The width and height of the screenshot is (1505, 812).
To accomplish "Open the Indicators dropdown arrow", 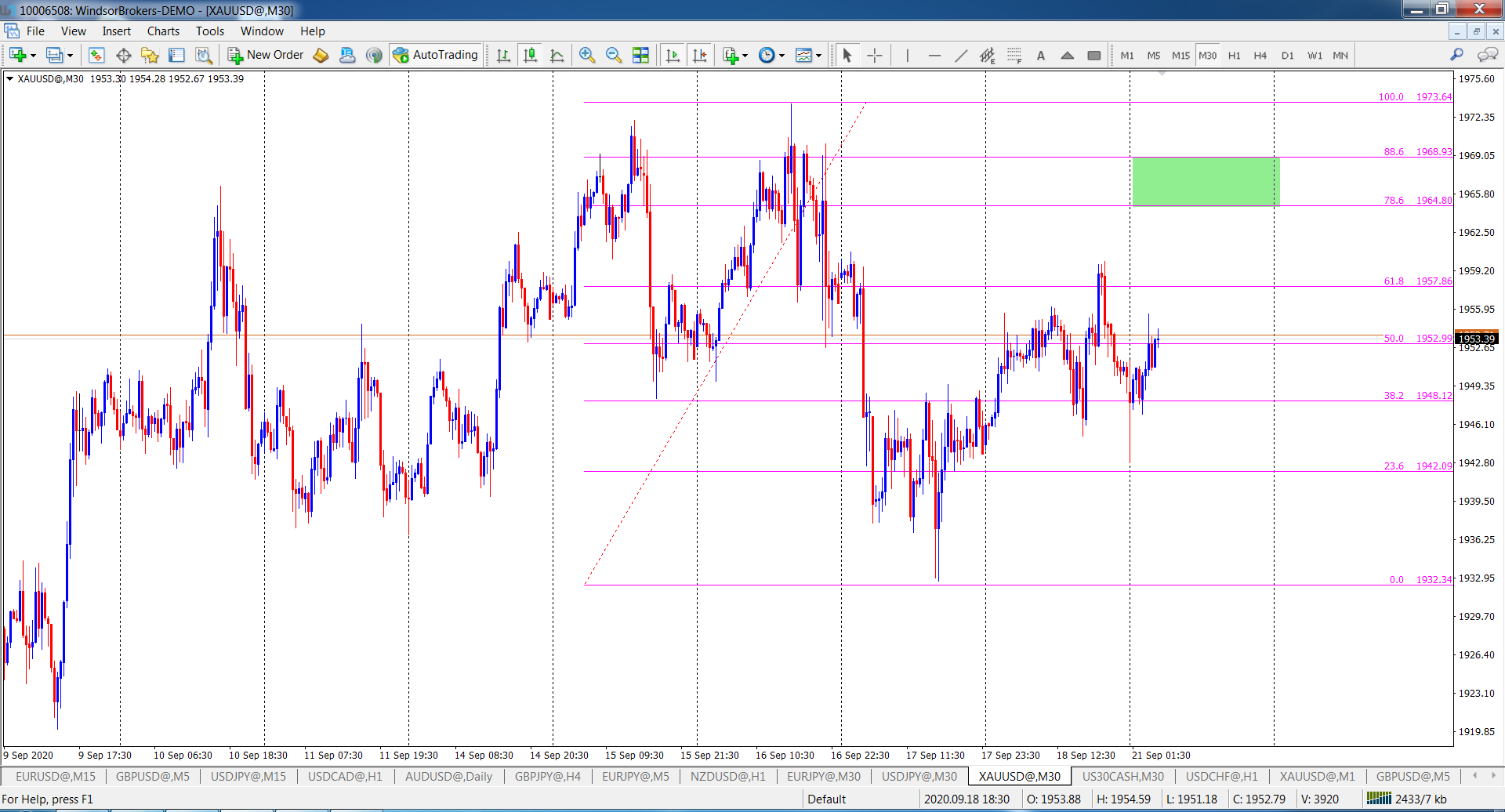I will pos(745,56).
